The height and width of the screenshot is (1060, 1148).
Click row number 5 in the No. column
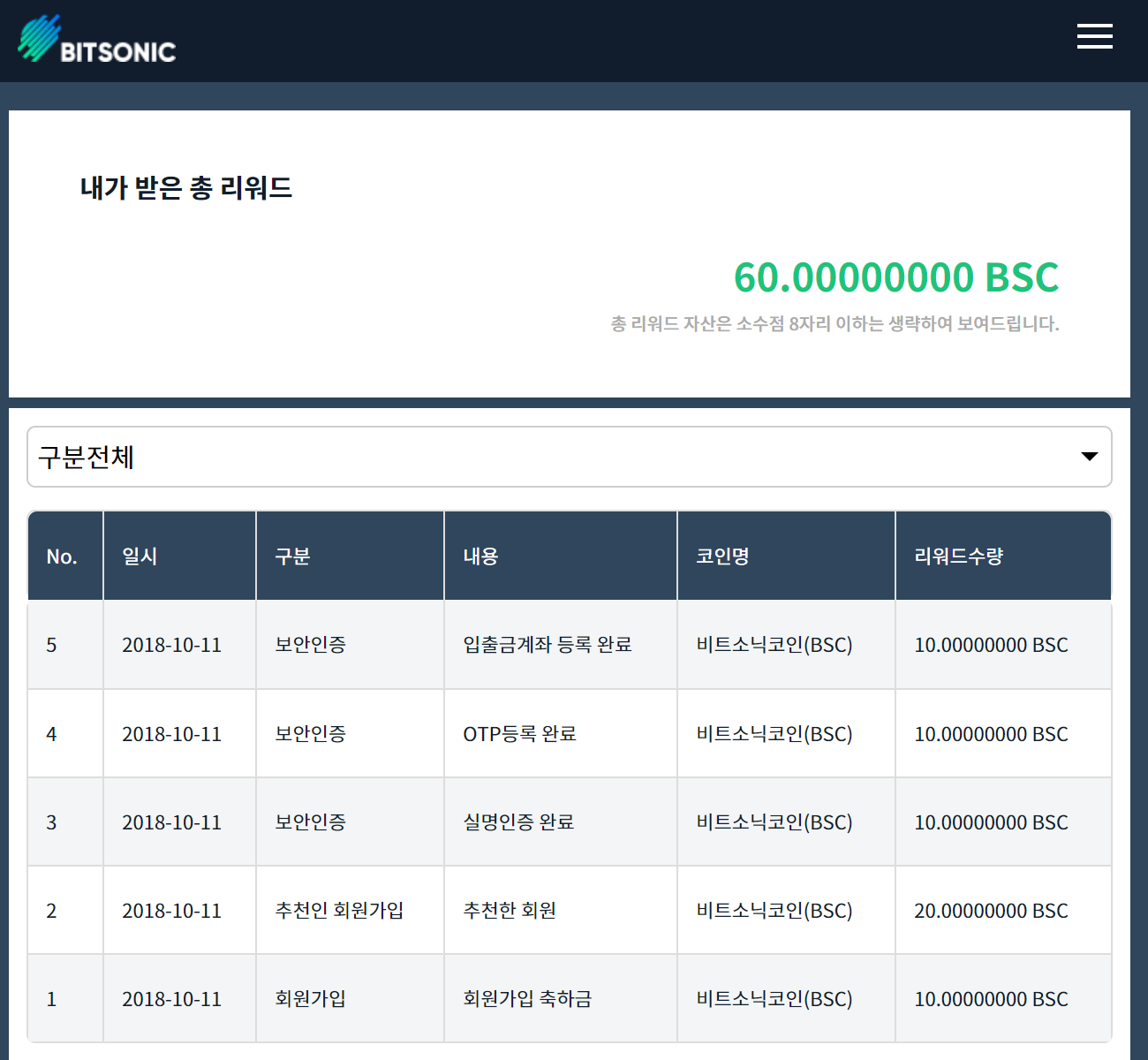pos(51,645)
